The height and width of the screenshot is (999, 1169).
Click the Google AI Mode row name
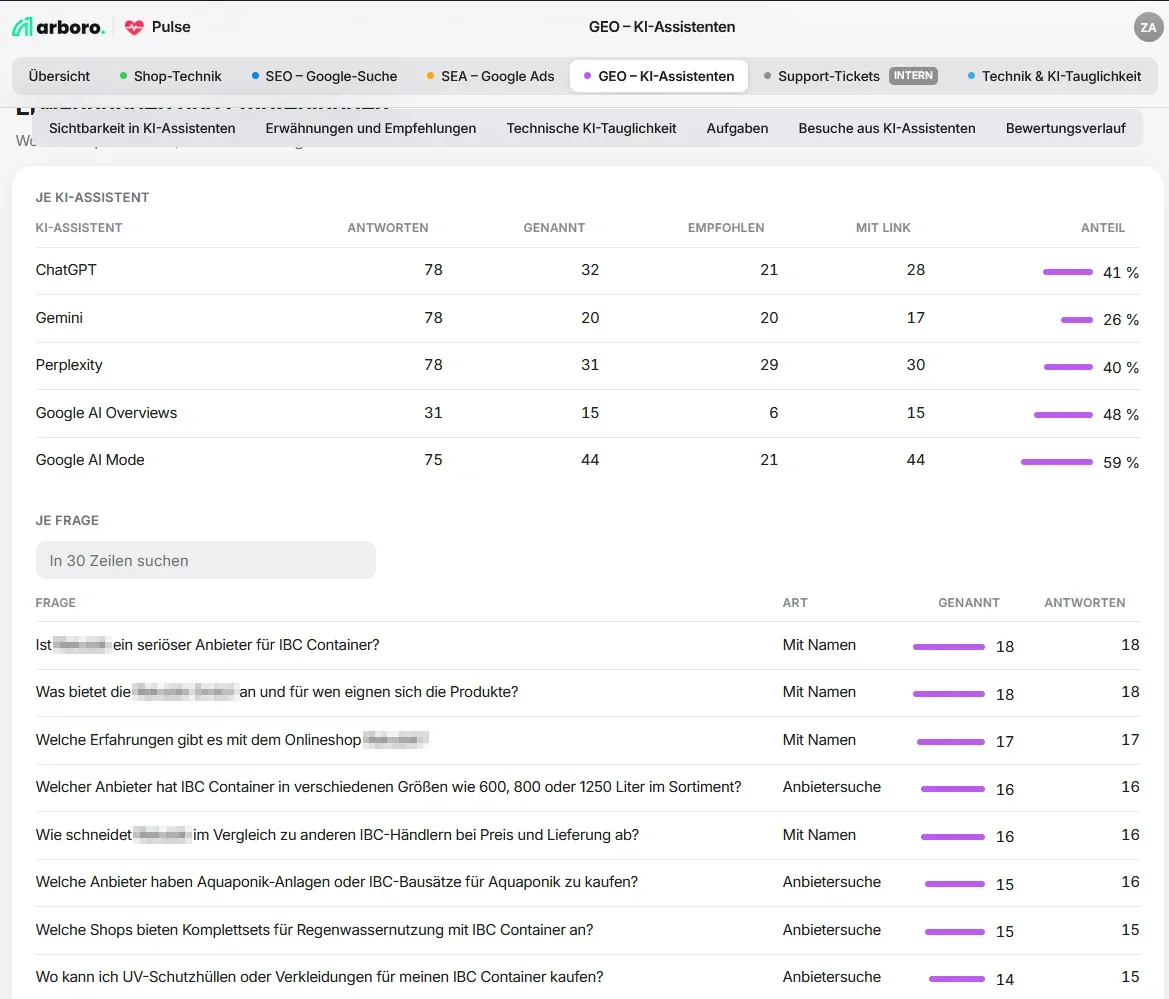[x=90, y=460]
